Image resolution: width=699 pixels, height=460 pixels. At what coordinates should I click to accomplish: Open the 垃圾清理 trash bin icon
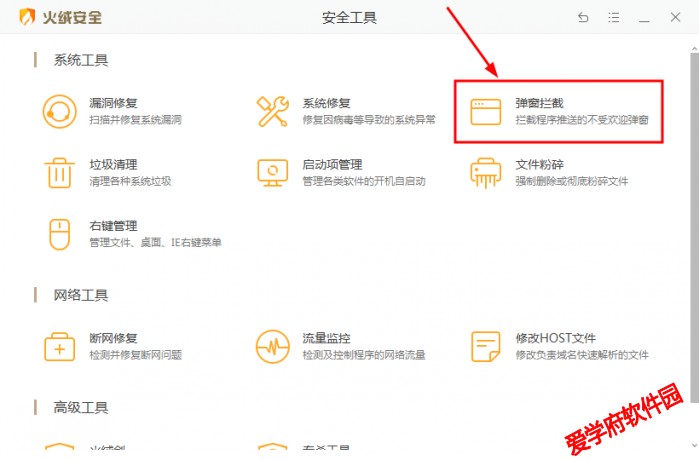point(59,173)
